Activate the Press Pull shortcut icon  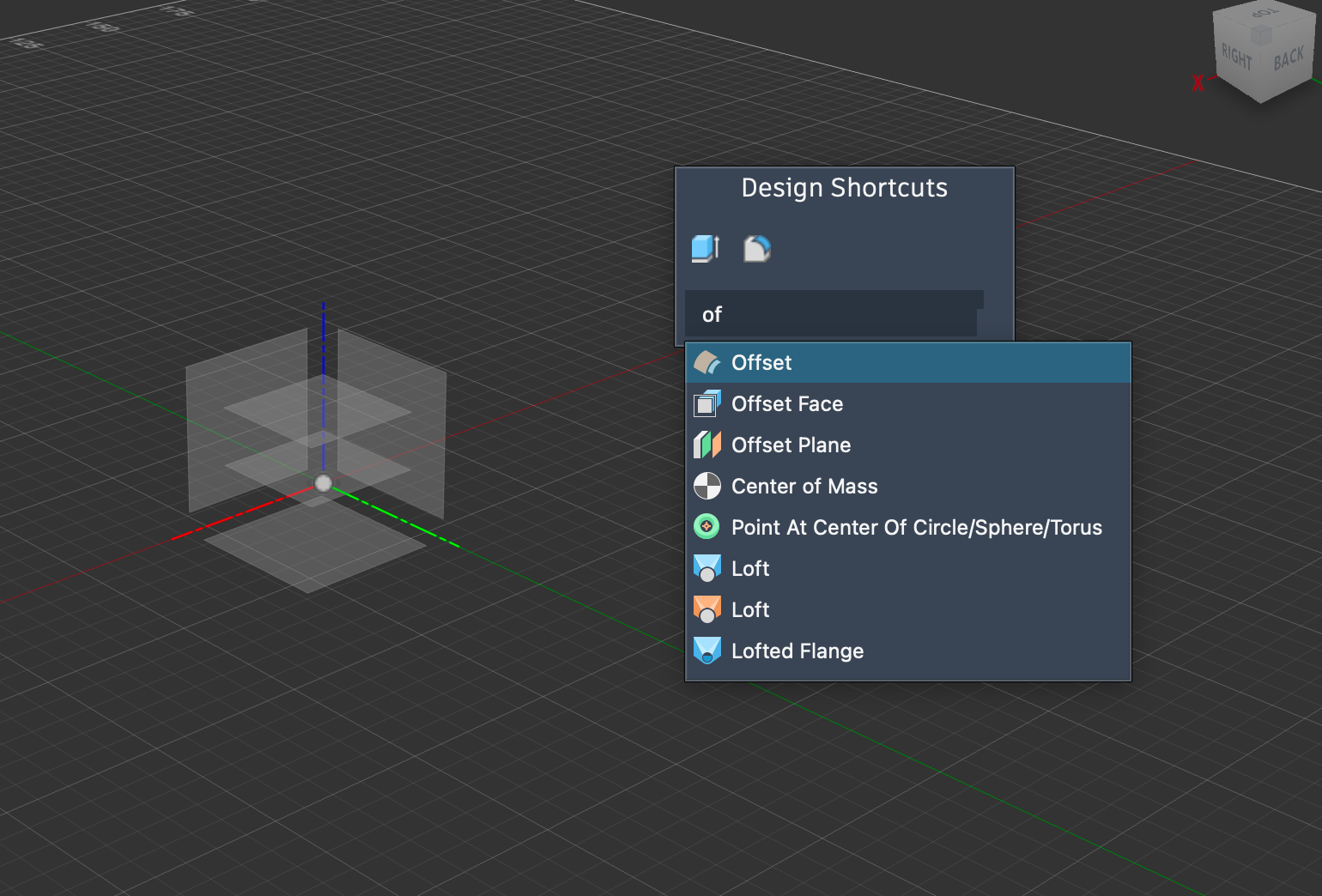tap(705, 249)
